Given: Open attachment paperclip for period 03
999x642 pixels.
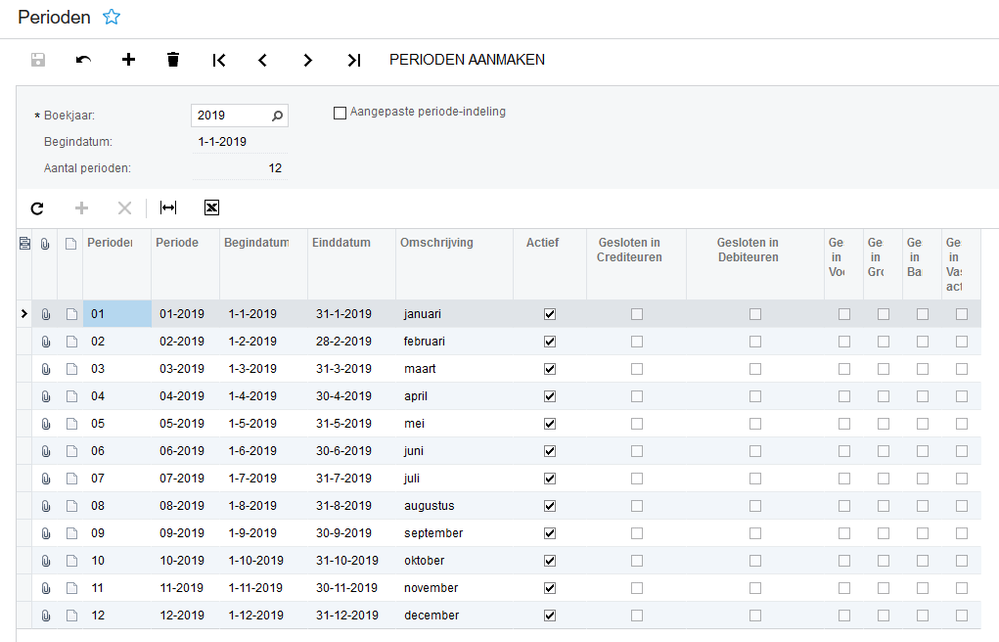Looking at the screenshot, I should (45, 369).
